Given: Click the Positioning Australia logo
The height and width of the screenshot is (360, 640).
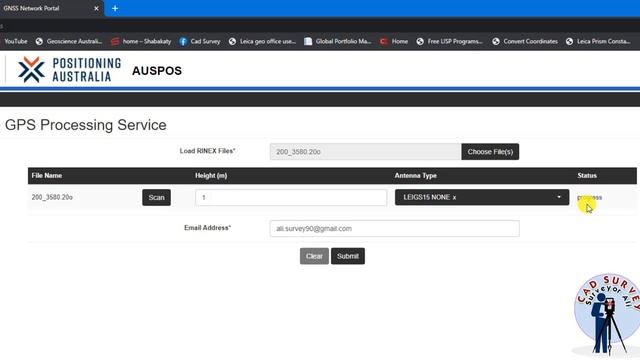Looking at the screenshot, I should coord(69,70).
